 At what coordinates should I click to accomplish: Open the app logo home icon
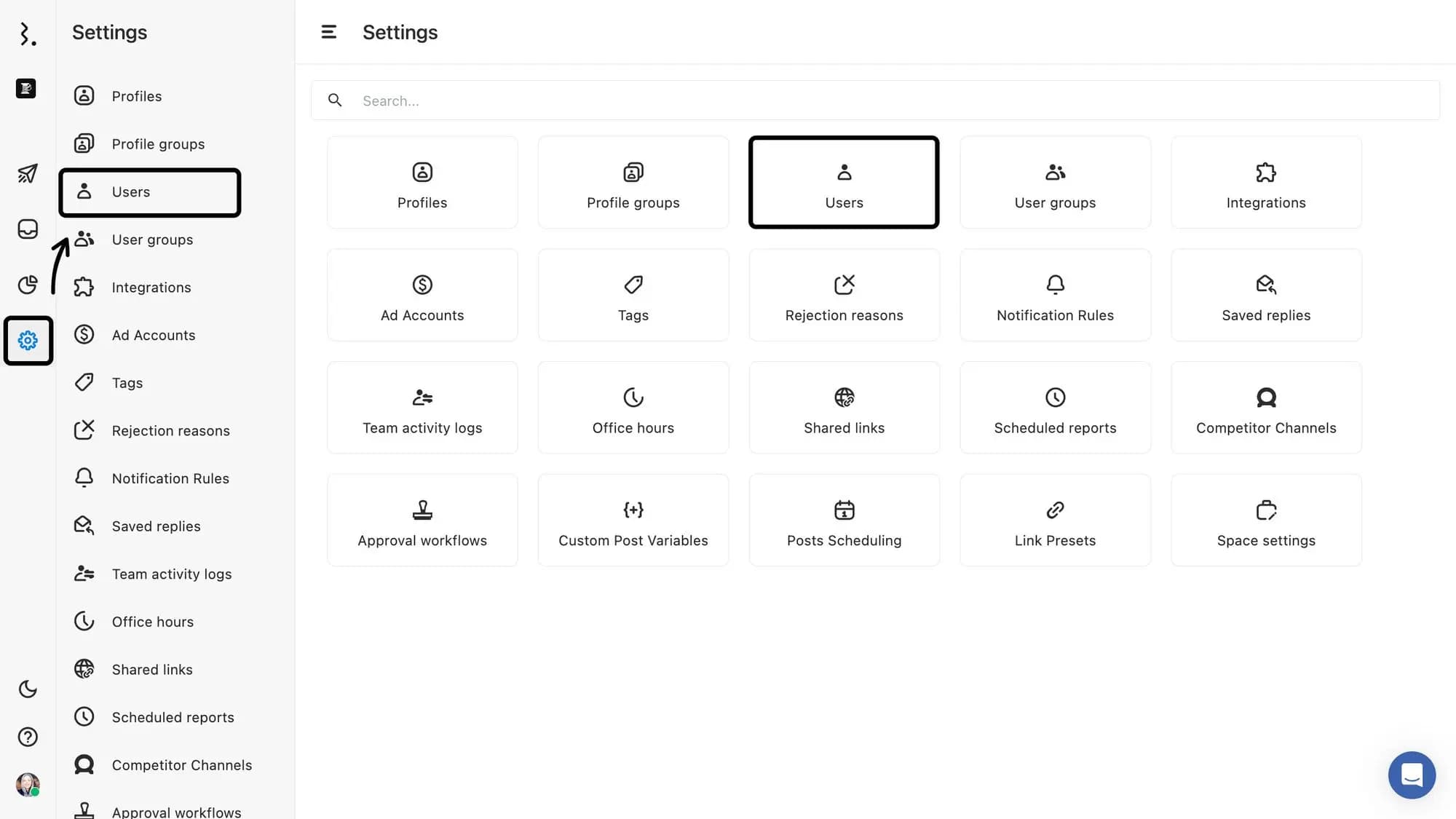[28, 33]
